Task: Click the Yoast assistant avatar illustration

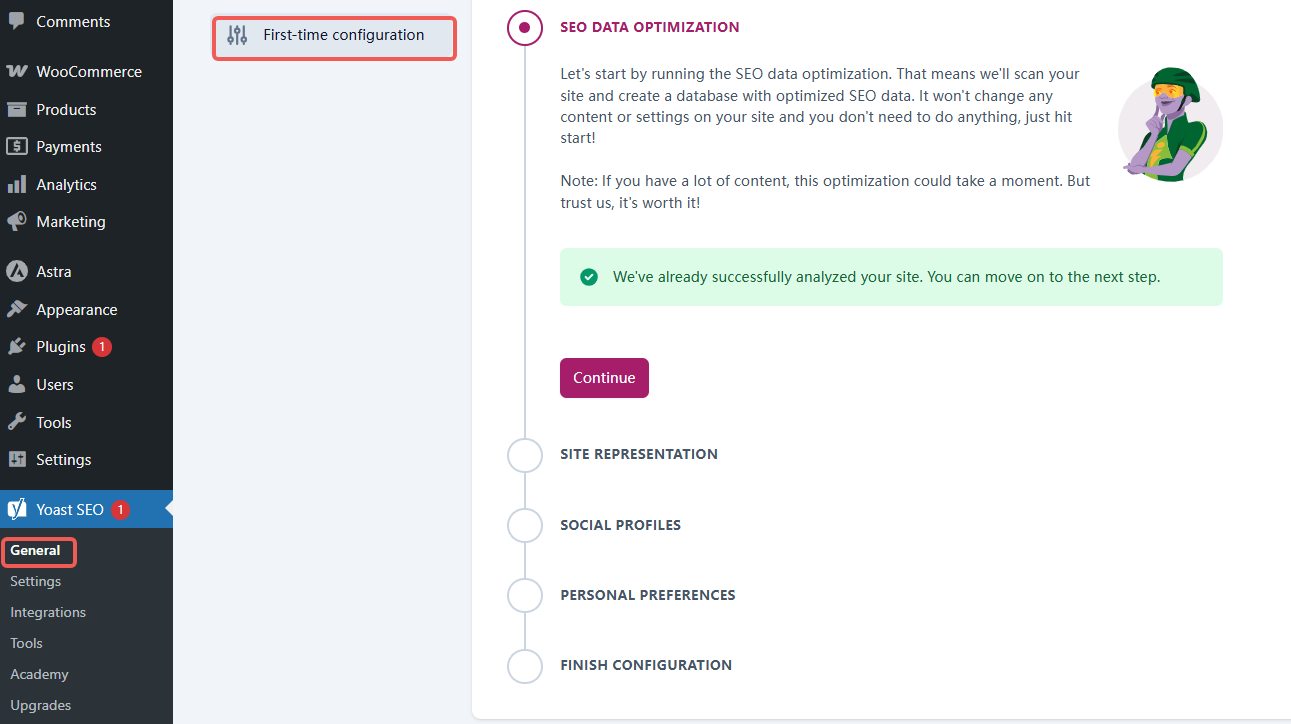Action: [1170, 124]
